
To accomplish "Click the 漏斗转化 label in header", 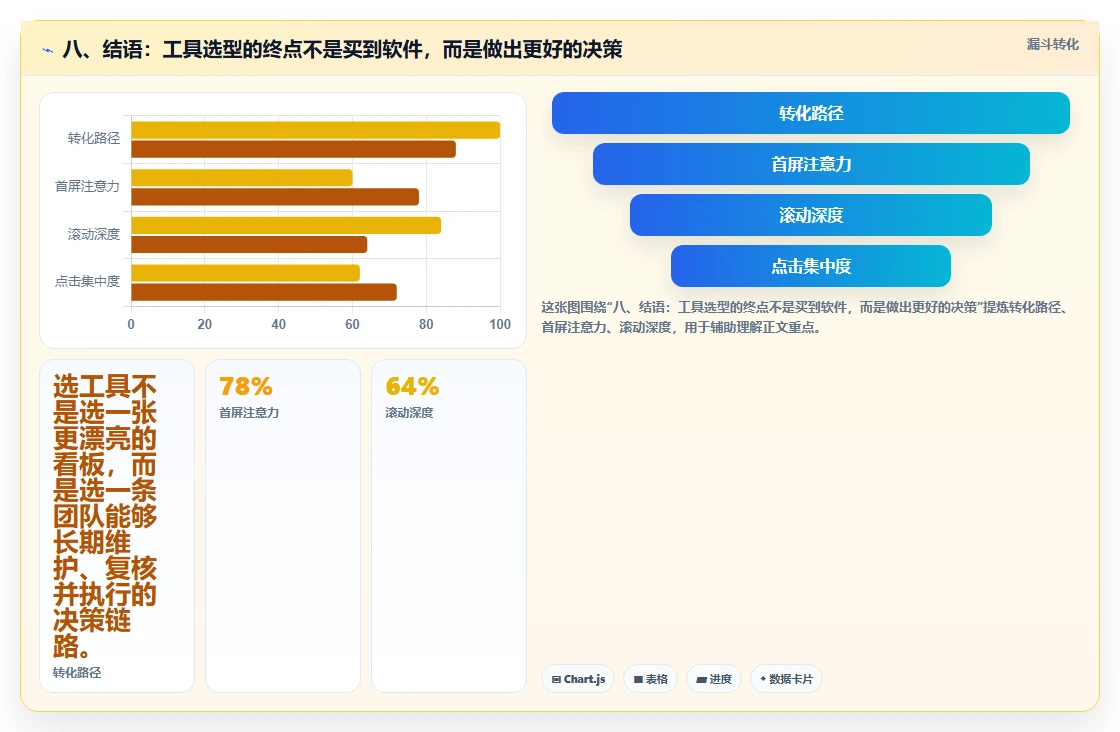I will tap(1053, 44).
